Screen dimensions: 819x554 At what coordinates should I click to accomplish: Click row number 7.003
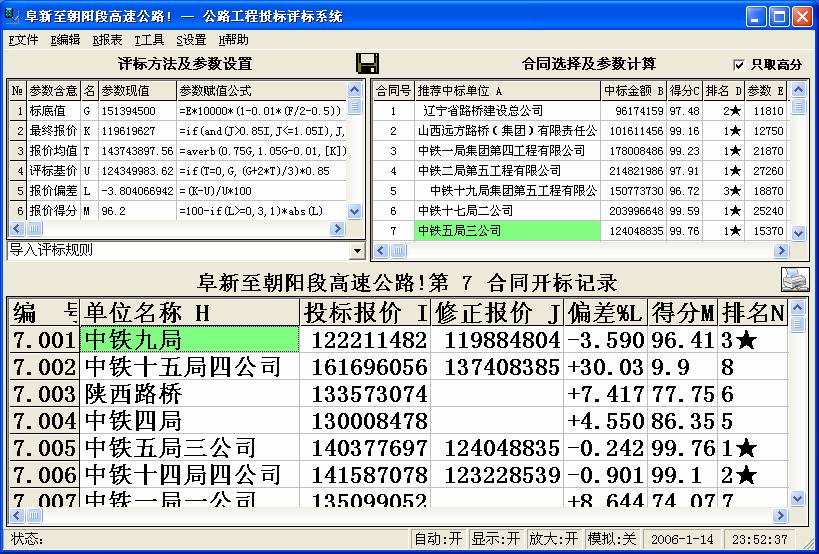44,394
